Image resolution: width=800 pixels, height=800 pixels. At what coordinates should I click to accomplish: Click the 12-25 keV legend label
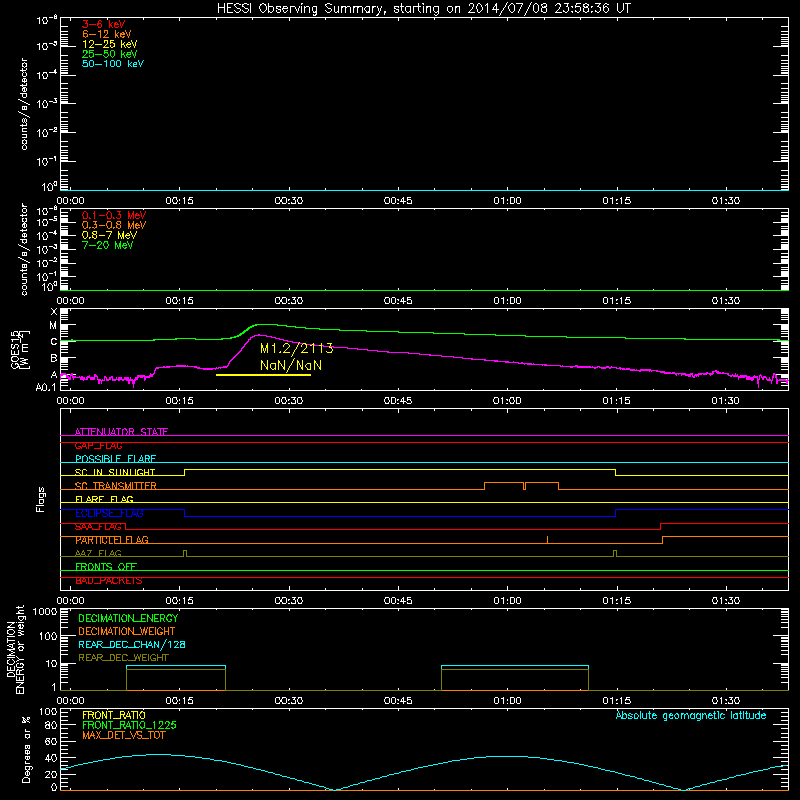(110, 44)
